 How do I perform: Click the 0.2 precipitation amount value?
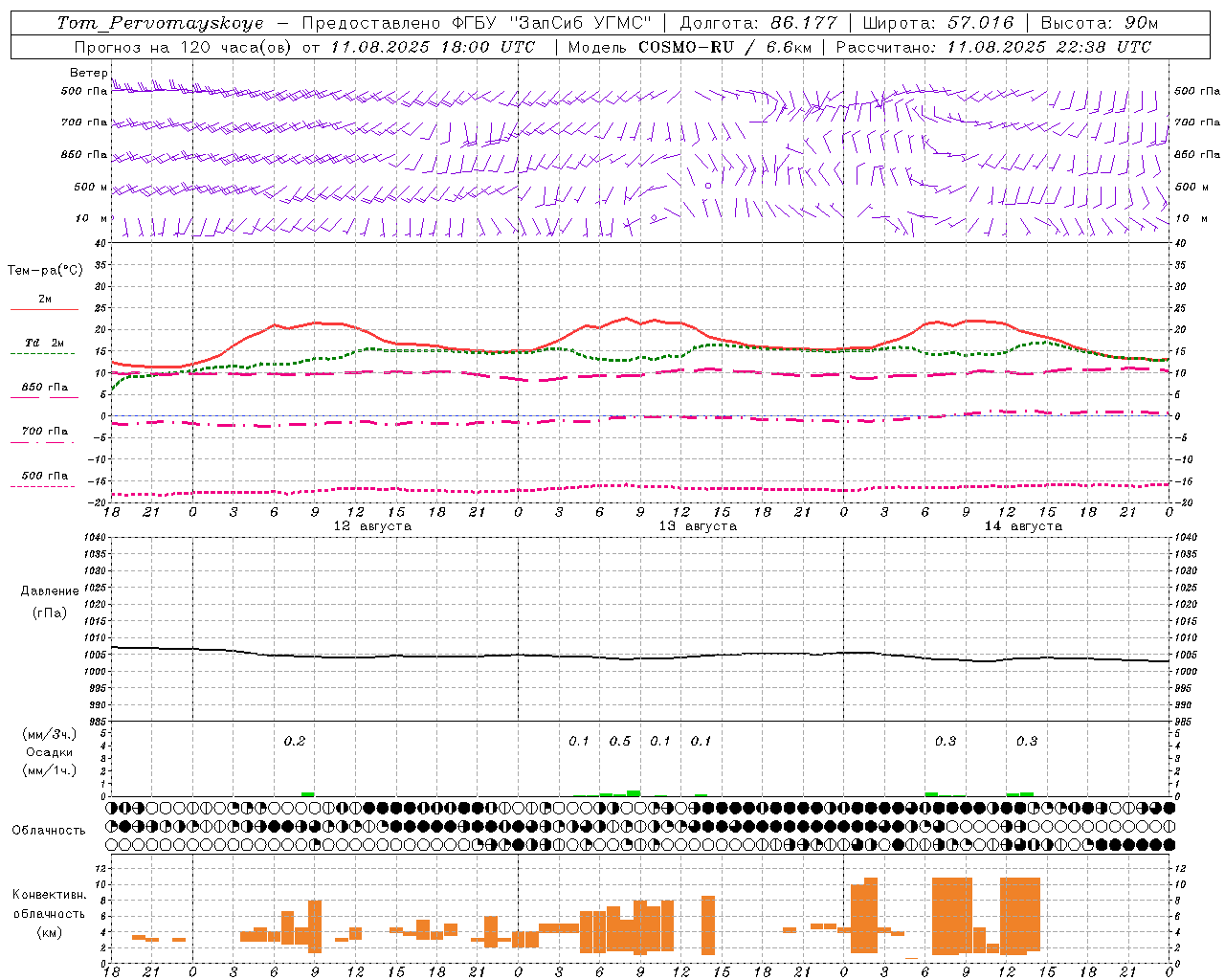click(295, 742)
